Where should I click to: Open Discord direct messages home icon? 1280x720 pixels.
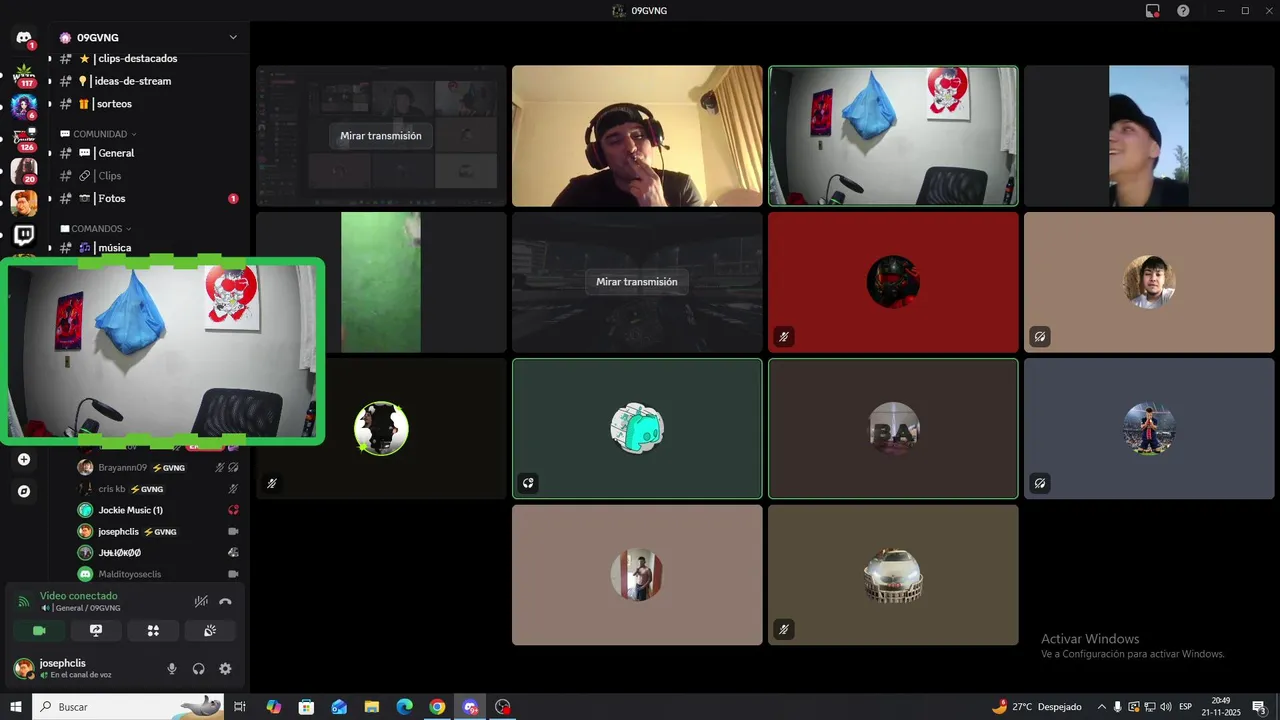pos(24,38)
